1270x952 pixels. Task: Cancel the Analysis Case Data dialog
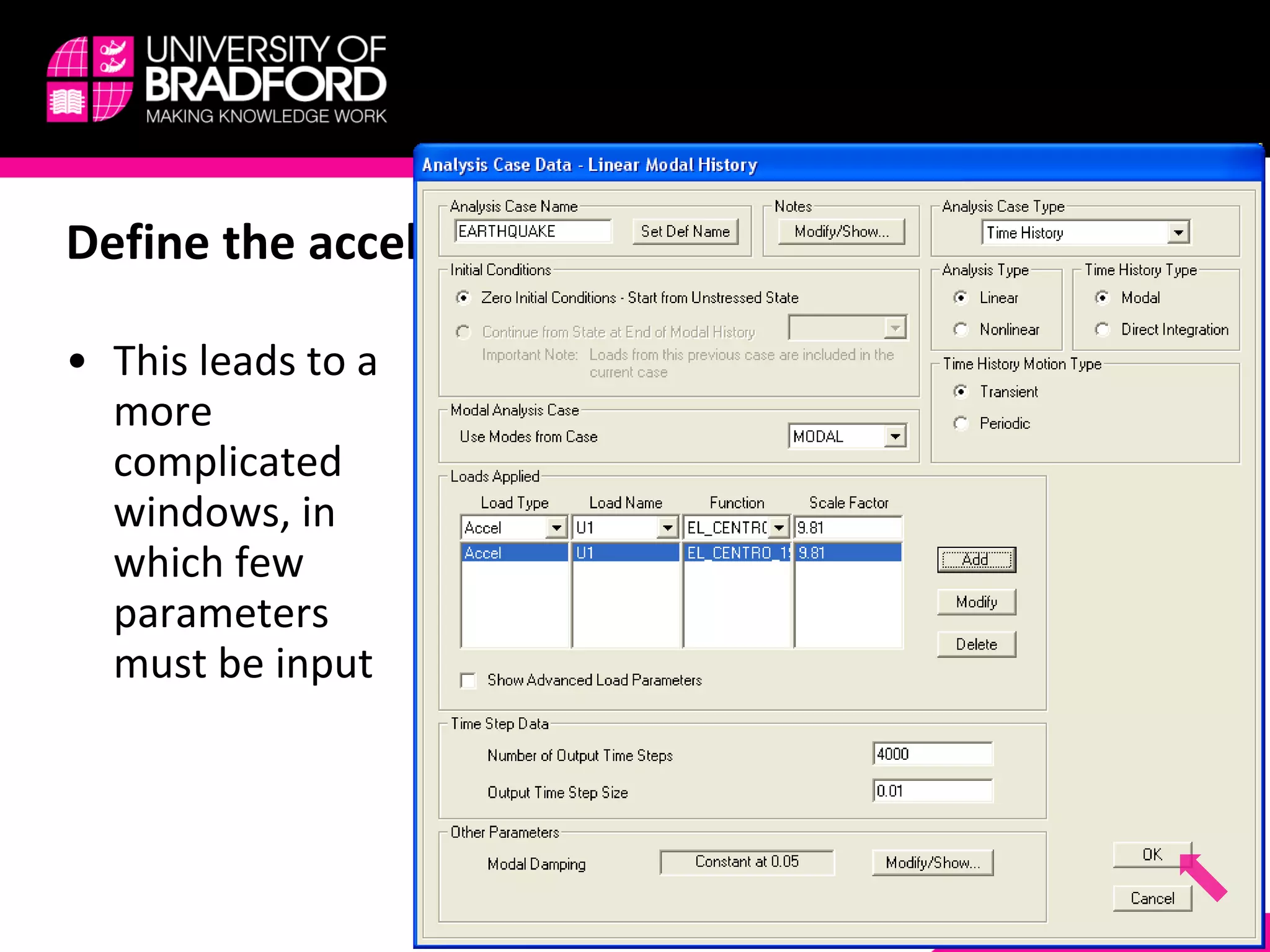pyautogui.click(x=1152, y=898)
